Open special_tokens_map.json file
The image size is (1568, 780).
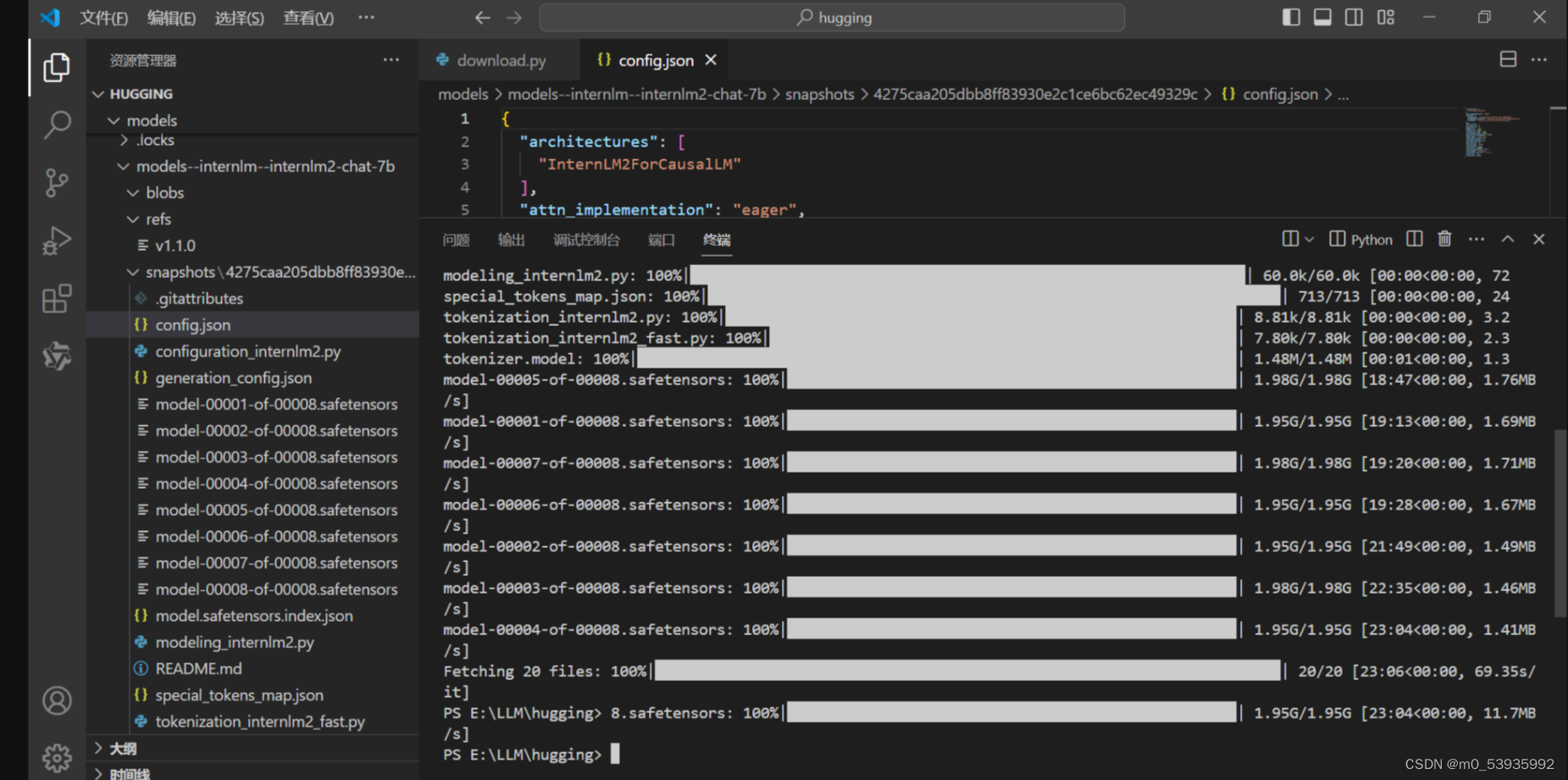click(x=252, y=694)
